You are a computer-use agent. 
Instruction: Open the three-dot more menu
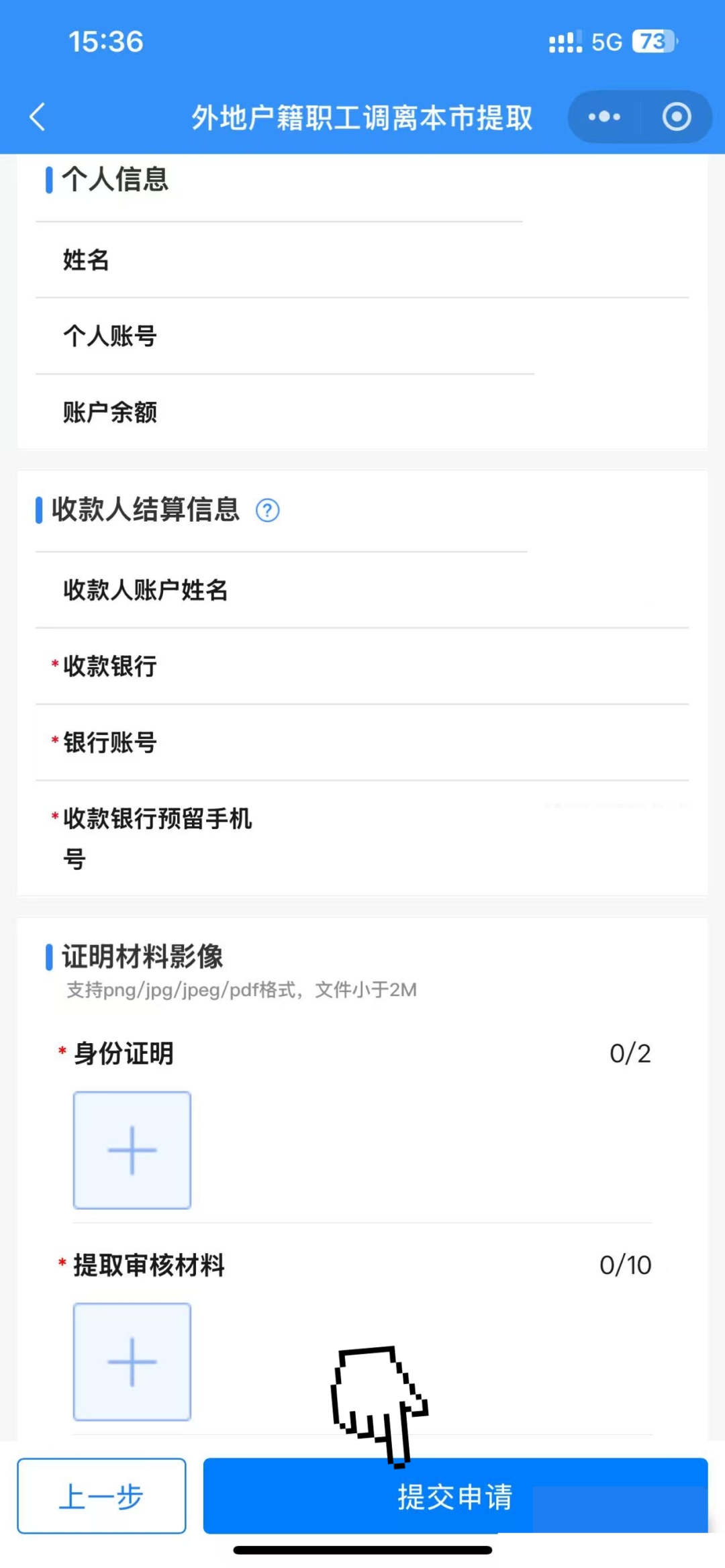point(604,117)
